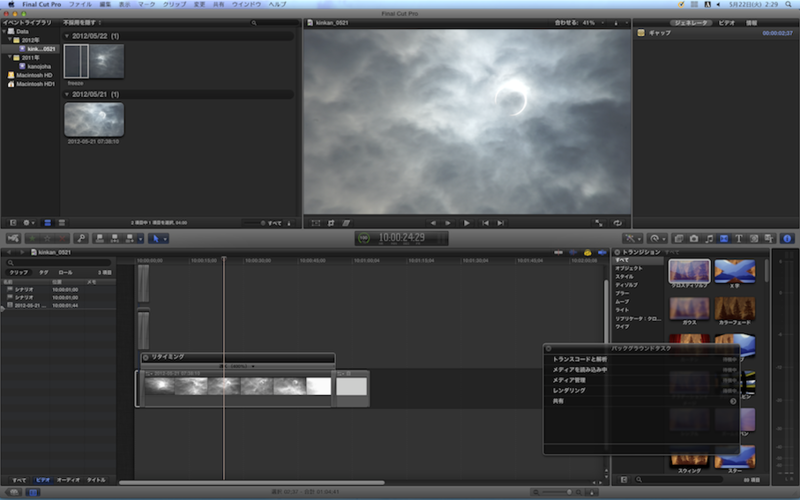
Task: Select the カラーフェード transition thumbnail
Action: [735, 311]
